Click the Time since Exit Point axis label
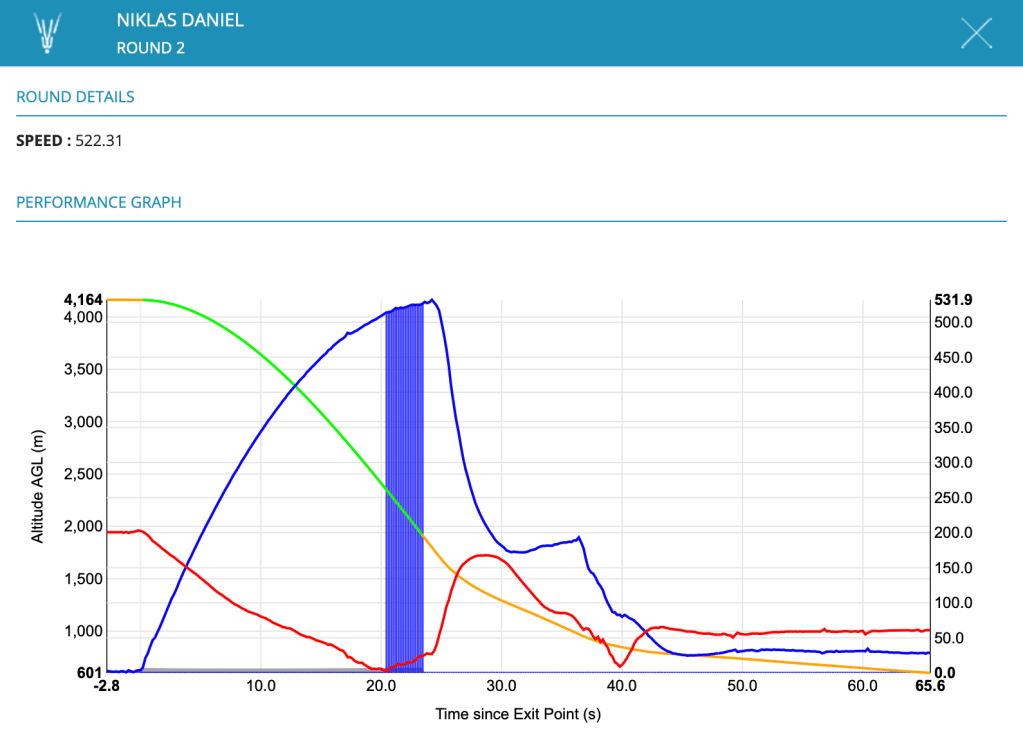 point(518,714)
